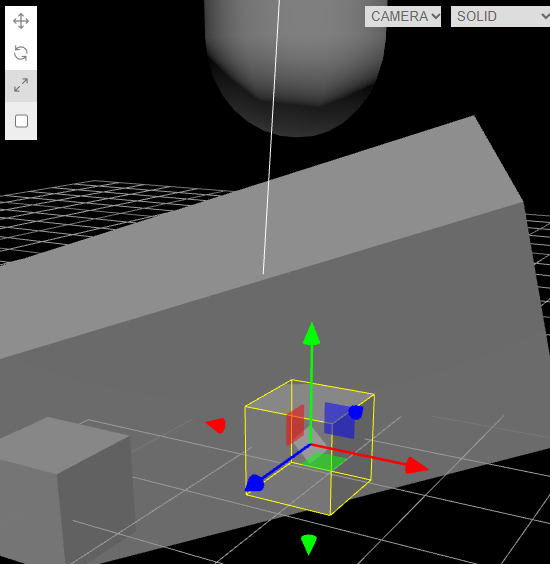550x564 pixels.
Task: Click the negative green Y-axis cone
Action: coord(309,545)
